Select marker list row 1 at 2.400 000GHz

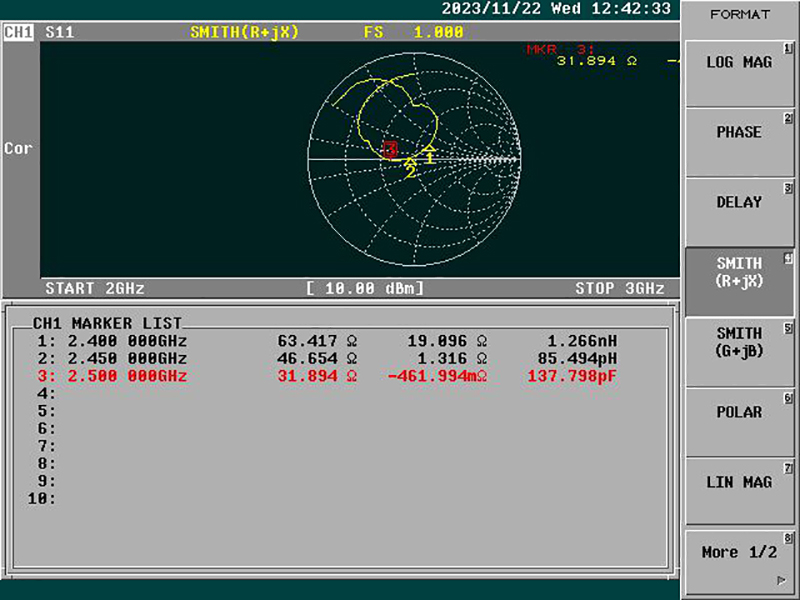[x=327, y=341]
